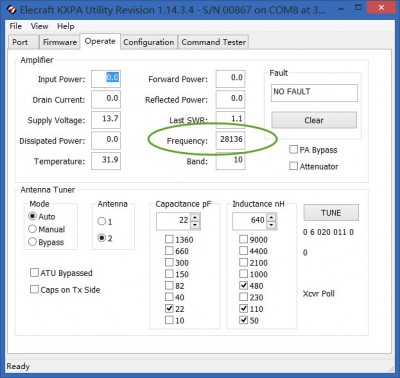Decrease capacitance with the down arrow
The image size is (400, 378).
click(x=195, y=225)
